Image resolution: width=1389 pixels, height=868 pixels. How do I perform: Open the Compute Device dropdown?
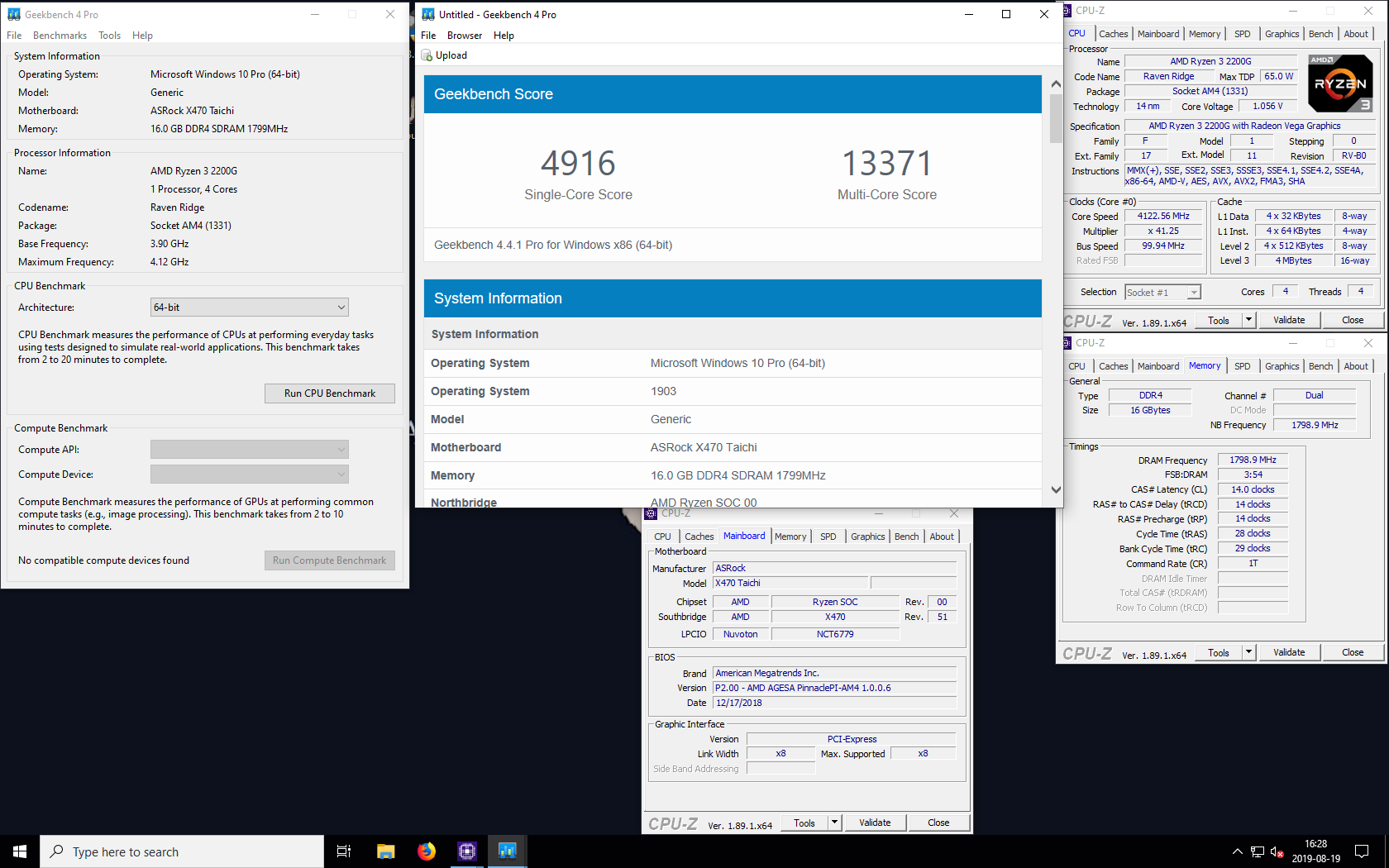(250, 475)
